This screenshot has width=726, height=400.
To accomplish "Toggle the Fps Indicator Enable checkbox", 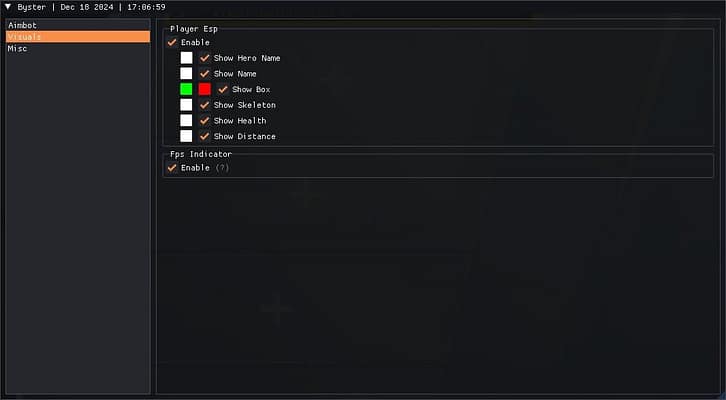I will 172,168.
